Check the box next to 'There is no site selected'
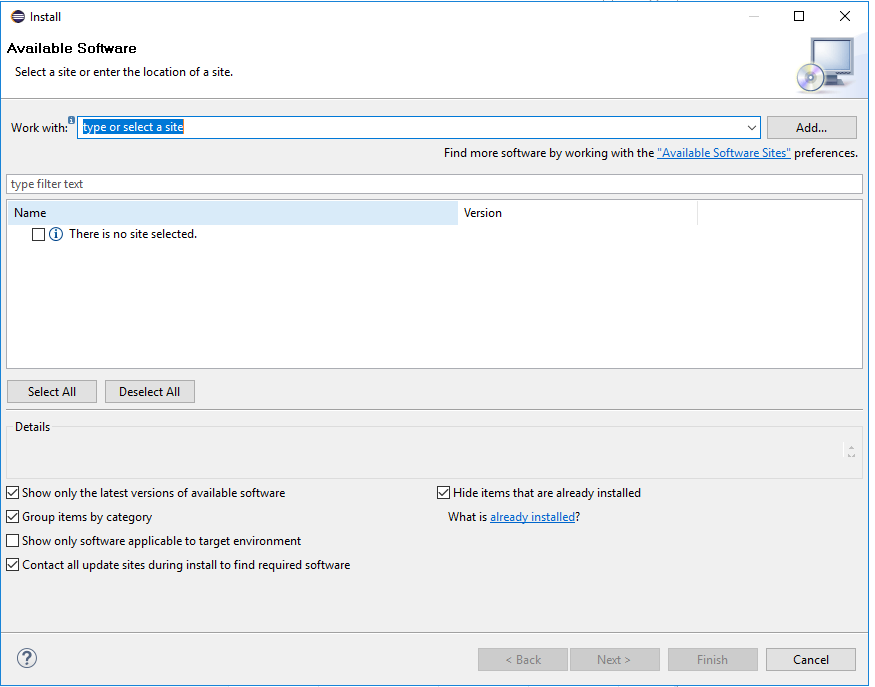875x687 pixels. point(39,234)
